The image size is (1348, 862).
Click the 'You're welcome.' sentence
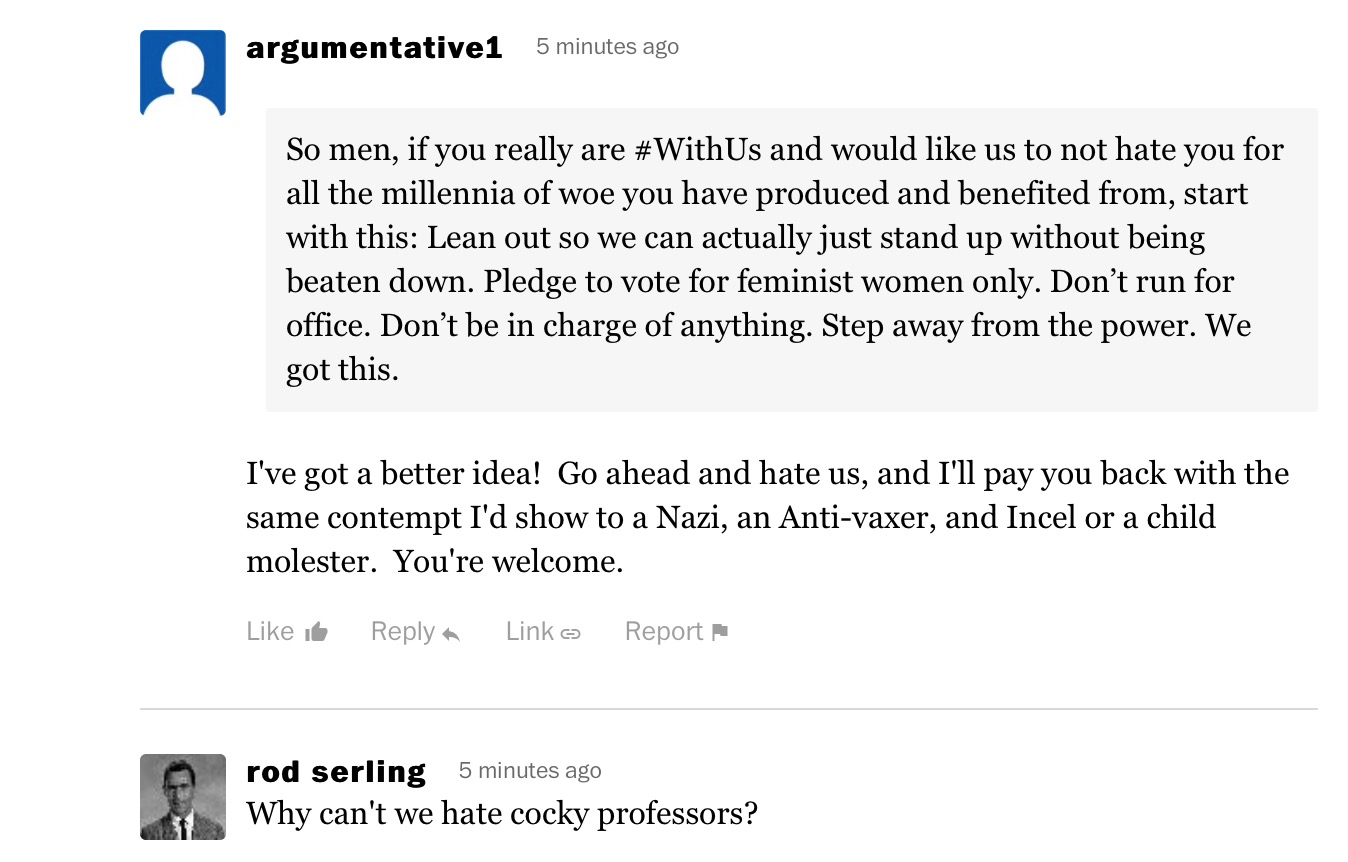pyautogui.click(x=508, y=561)
